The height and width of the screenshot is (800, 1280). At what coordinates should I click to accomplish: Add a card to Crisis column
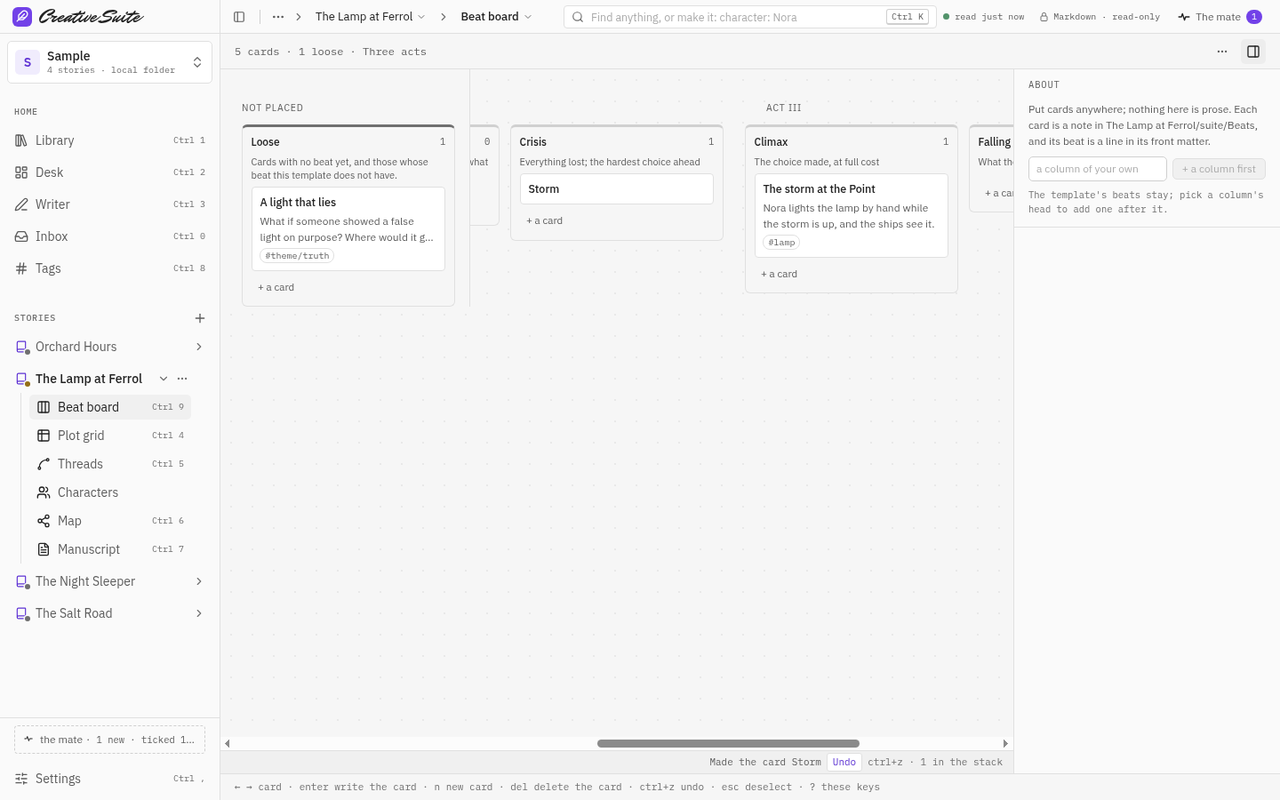click(x=544, y=221)
